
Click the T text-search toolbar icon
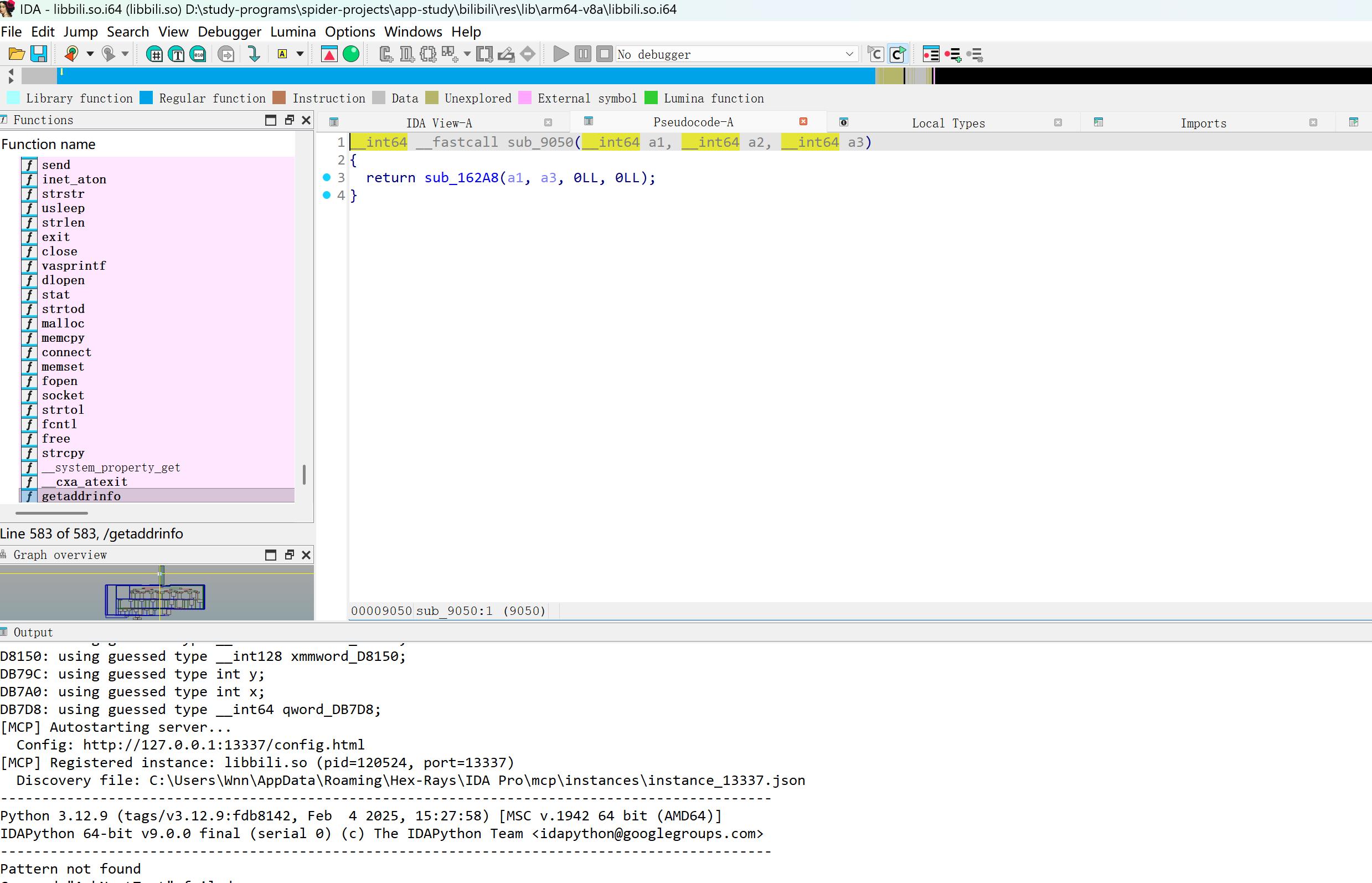(x=177, y=54)
